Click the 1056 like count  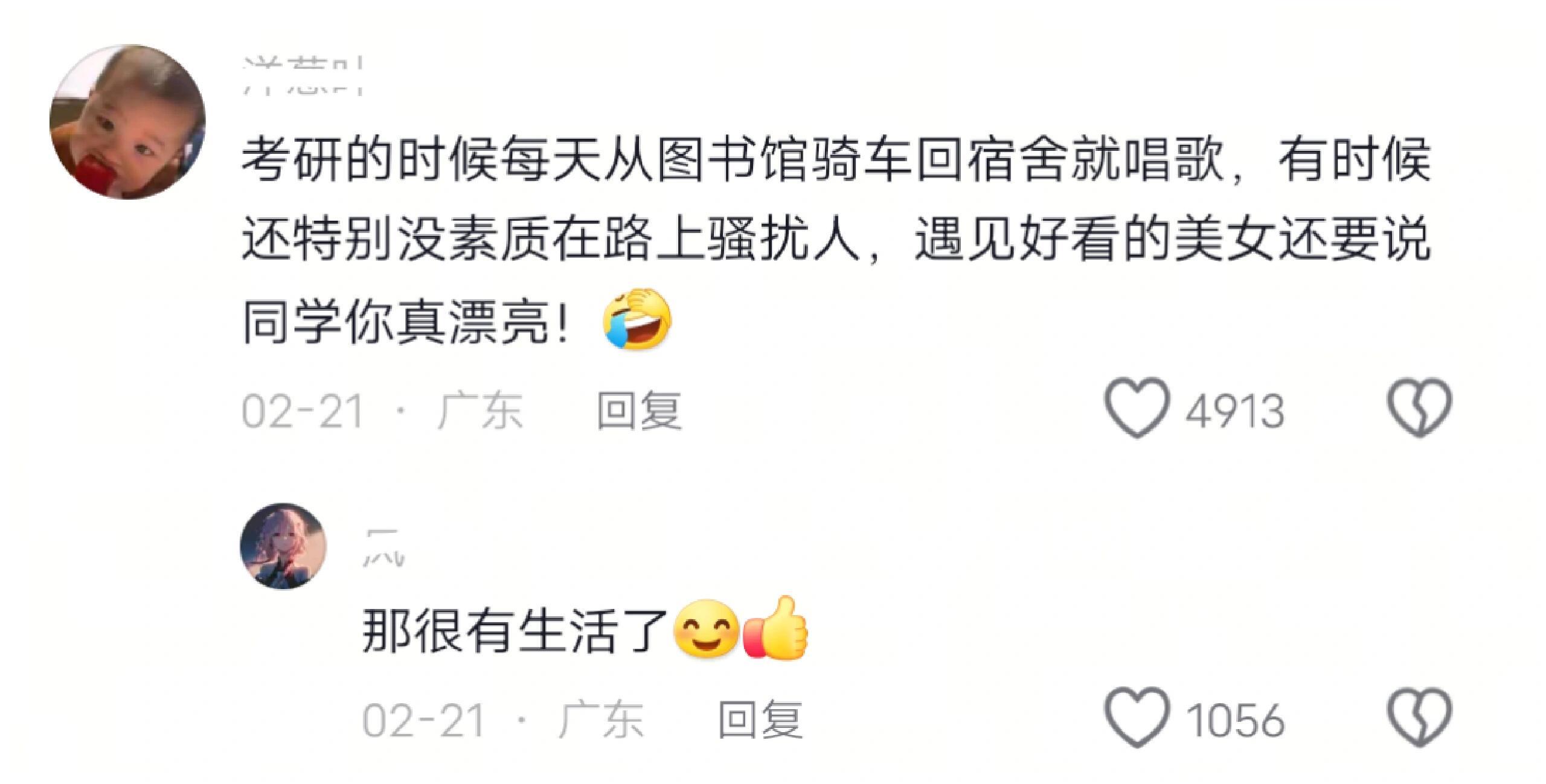pyautogui.click(x=1235, y=721)
